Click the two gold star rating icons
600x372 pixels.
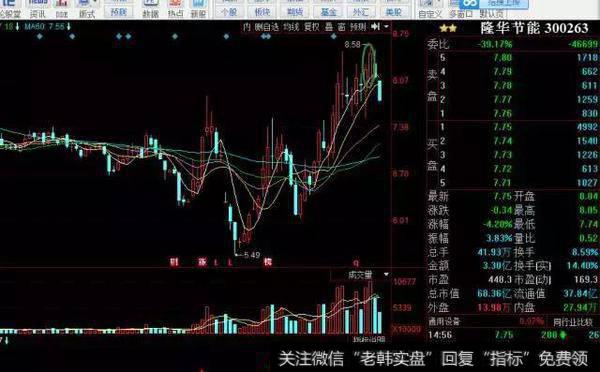[448, 28]
